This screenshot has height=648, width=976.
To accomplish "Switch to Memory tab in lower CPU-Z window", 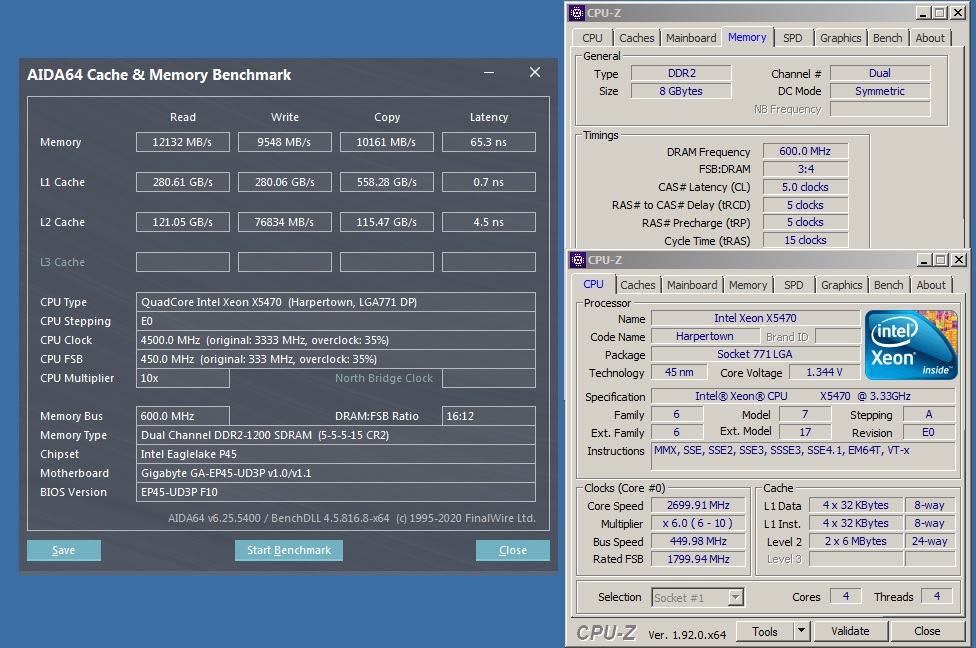I will point(748,285).
